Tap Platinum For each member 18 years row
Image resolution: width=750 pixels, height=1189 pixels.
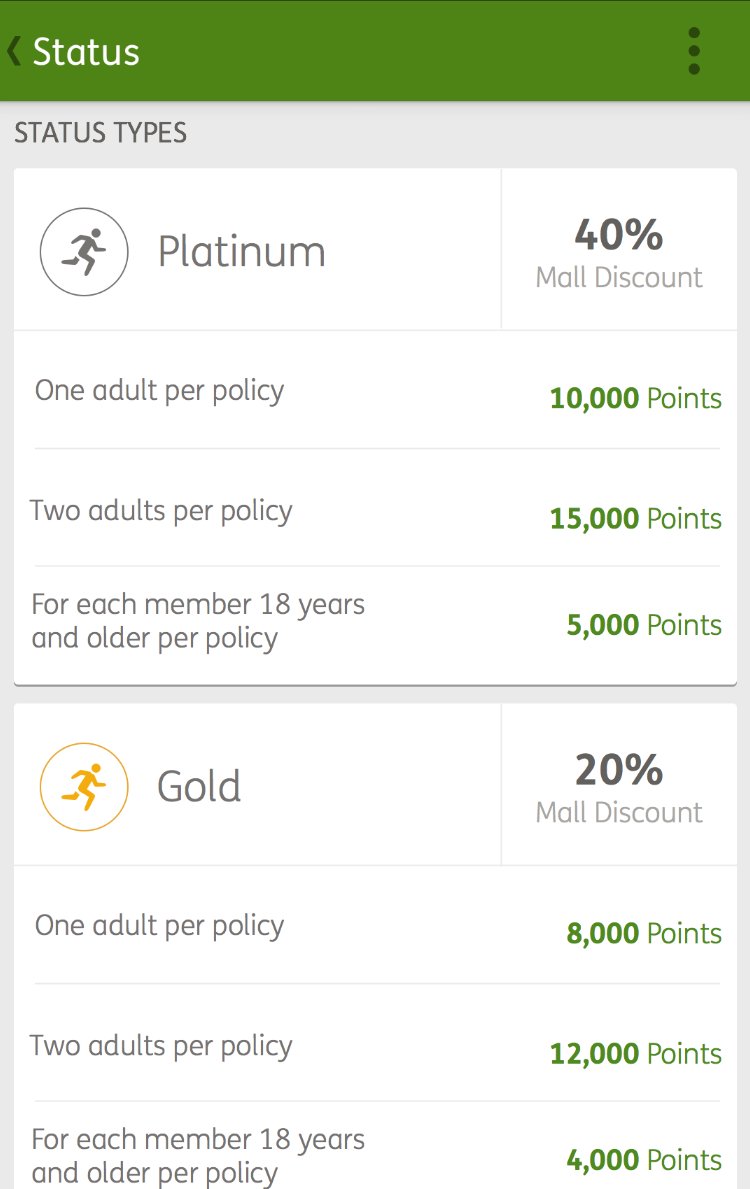coord(375,625)
